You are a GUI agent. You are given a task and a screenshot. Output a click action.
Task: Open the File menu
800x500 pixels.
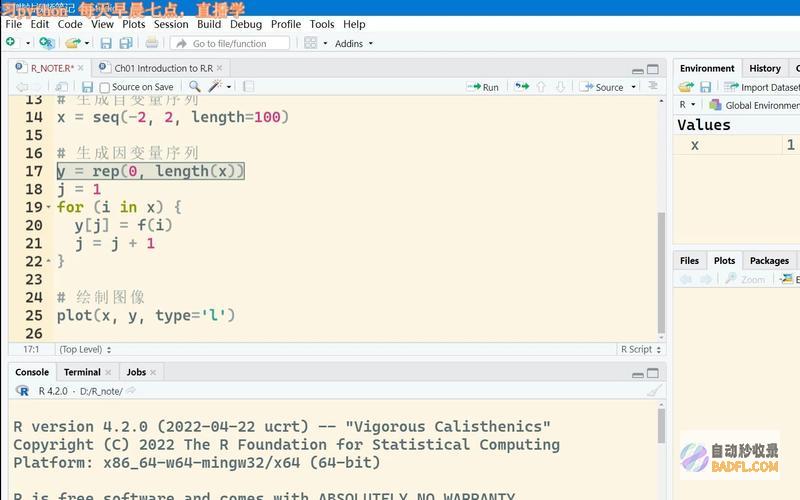[x=14, y=24]
